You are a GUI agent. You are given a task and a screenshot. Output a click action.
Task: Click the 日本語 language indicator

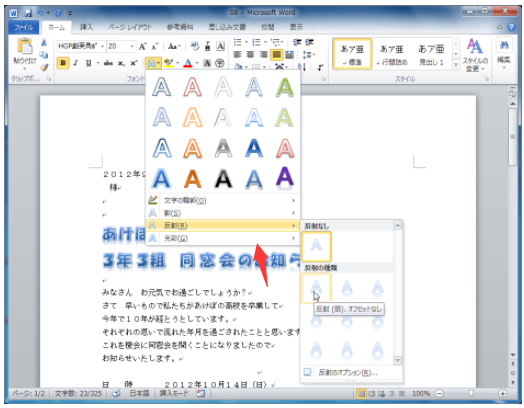pyautogui.click(x=139, y=393)
